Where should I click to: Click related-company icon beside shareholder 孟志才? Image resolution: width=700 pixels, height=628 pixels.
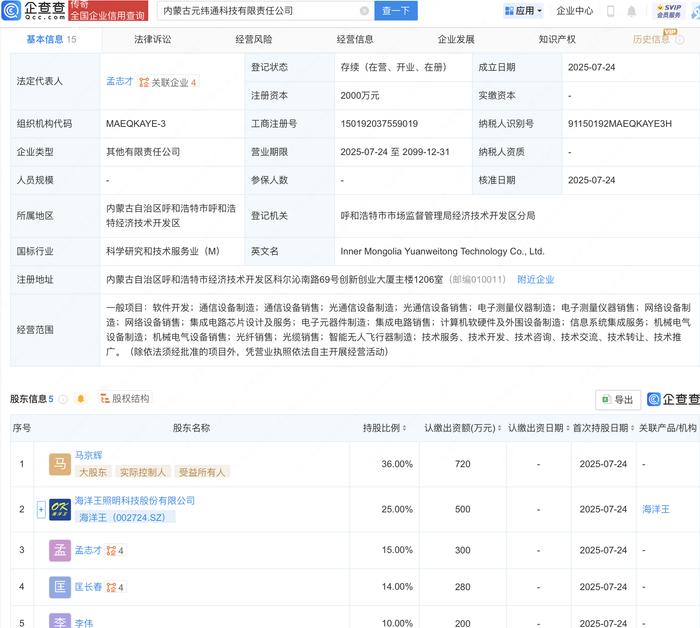tap(115, 551)
